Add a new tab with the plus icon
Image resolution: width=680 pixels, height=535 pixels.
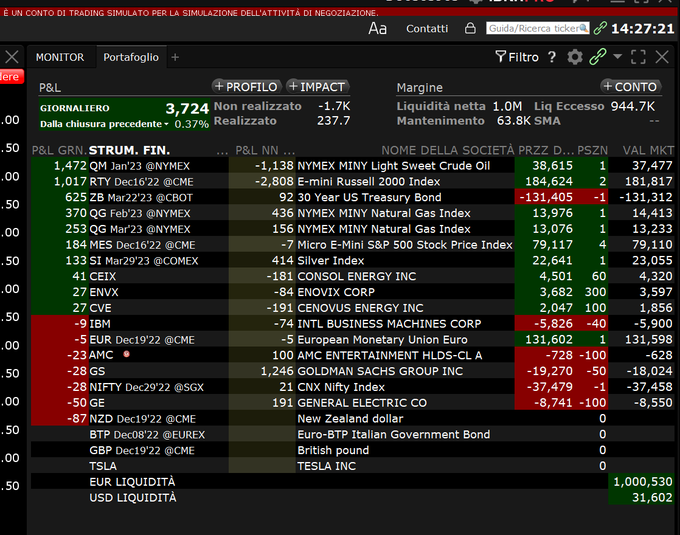[175, 57]
